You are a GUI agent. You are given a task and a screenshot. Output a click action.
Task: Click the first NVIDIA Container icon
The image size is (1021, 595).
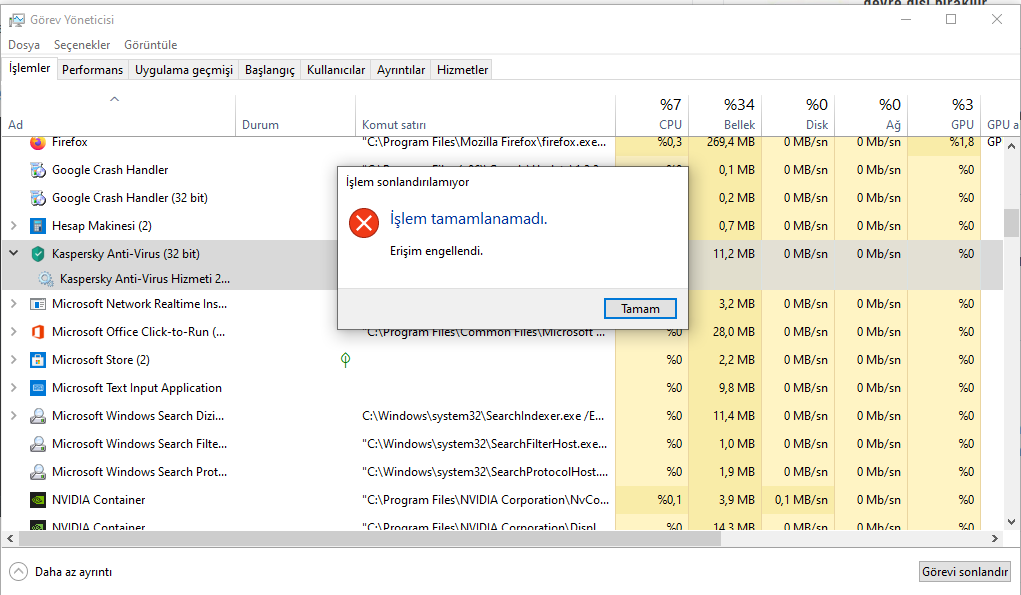pyautogui.click(x=38, y=500)
